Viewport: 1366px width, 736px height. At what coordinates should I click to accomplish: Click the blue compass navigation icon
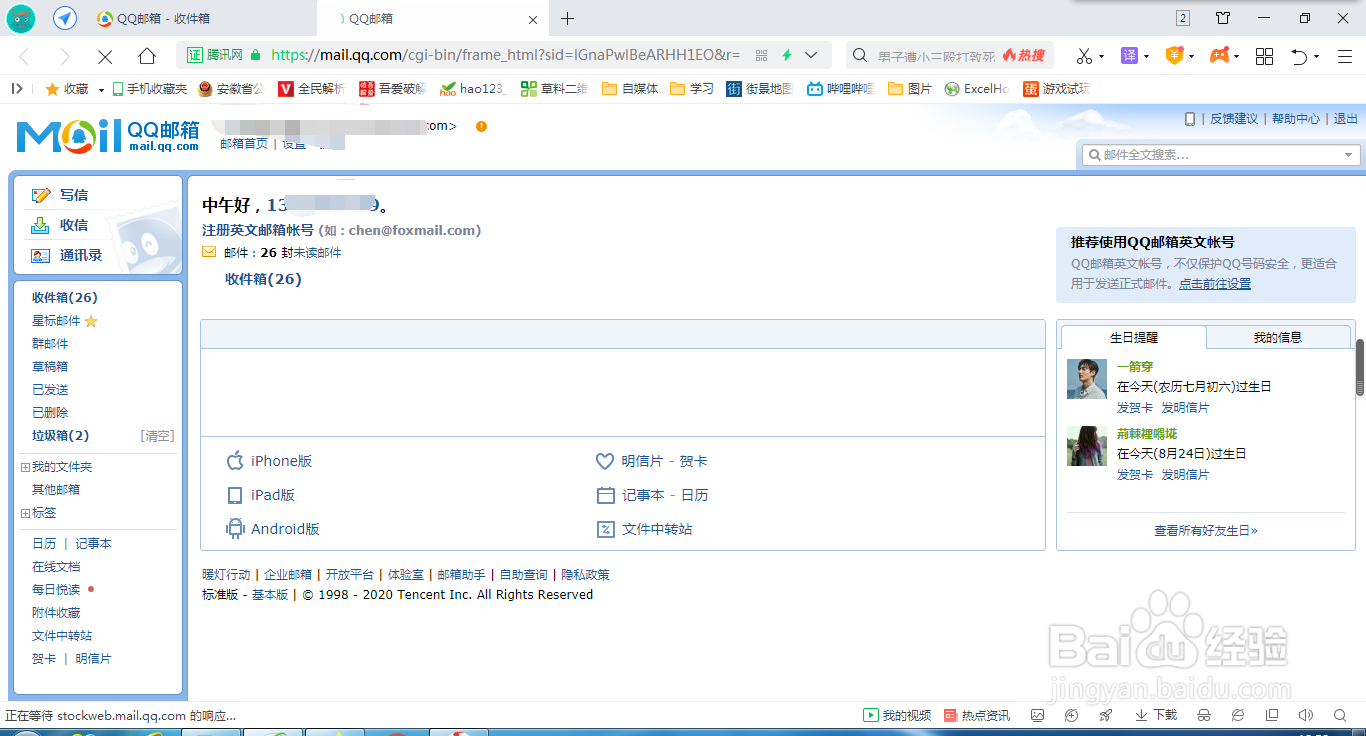[x=65, y=18]
